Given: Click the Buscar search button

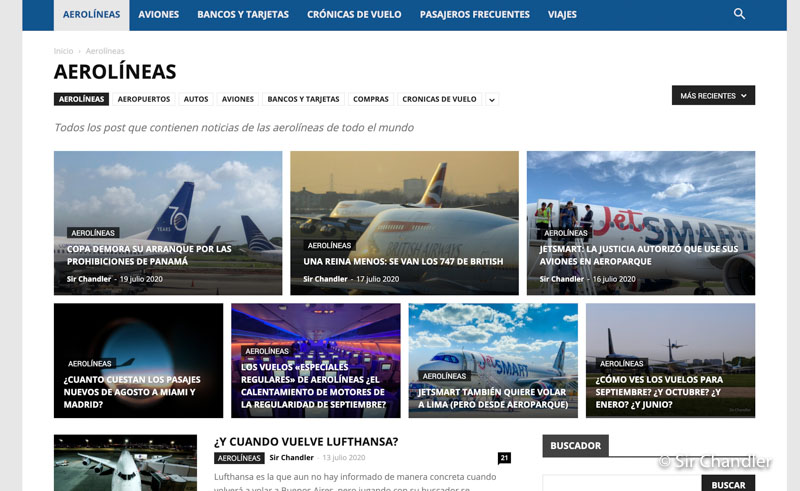Looking at the screenshot, I should click(728, 484).
